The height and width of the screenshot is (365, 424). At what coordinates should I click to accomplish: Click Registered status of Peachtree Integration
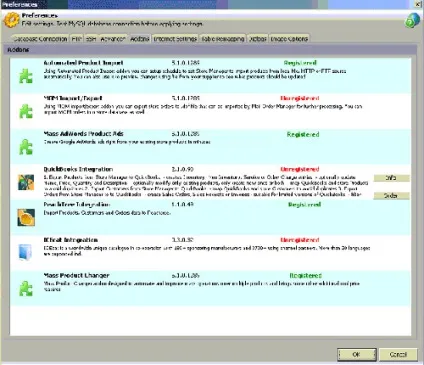[x=304, y=204]
